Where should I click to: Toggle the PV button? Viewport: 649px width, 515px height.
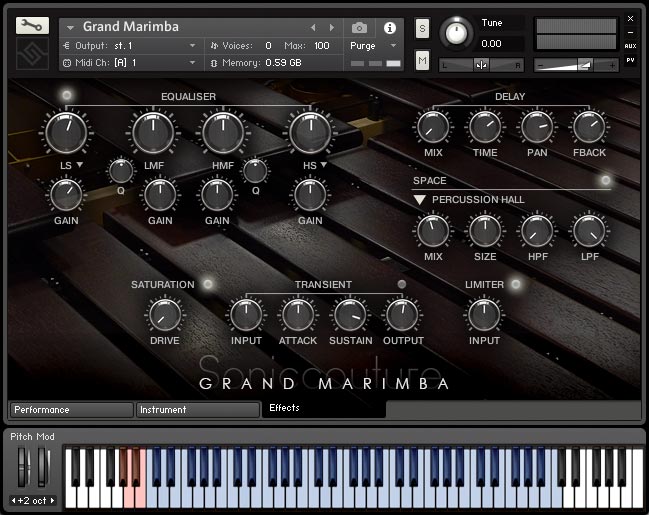tap(630, 60)
